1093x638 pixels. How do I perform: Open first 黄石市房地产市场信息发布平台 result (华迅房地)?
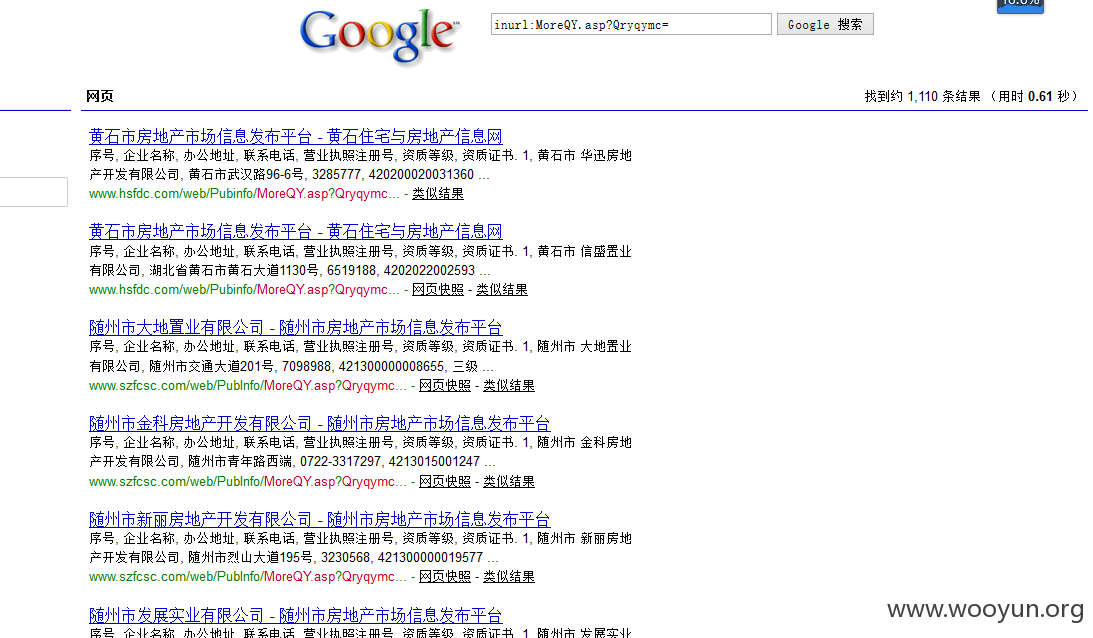pyautogui.click(x=296, y=136)
